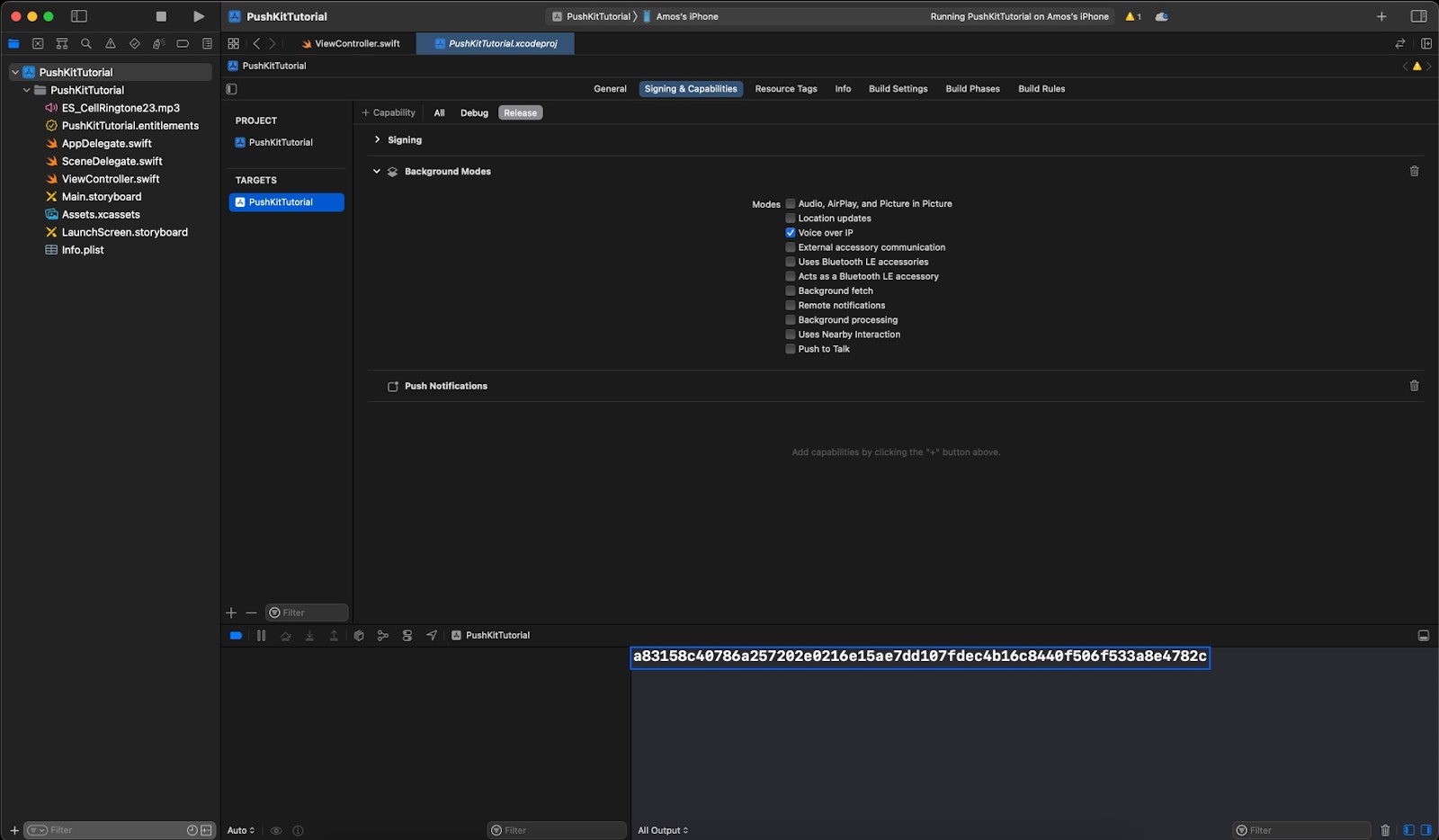1439x840 pixels.
Task: Enable the Background fetch checkbox
Action: (791, 291)
